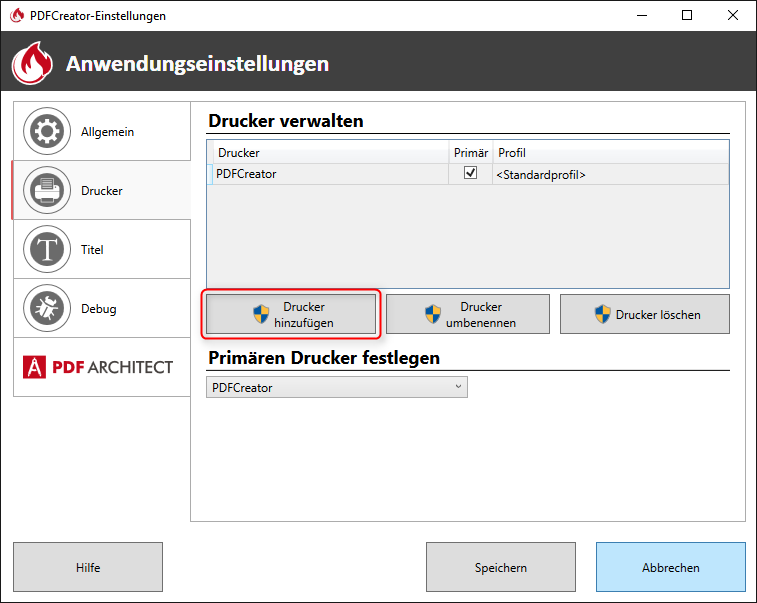Close the PDFCreator-Einstellungen window
Screen dimensions: 757x603
733,15
